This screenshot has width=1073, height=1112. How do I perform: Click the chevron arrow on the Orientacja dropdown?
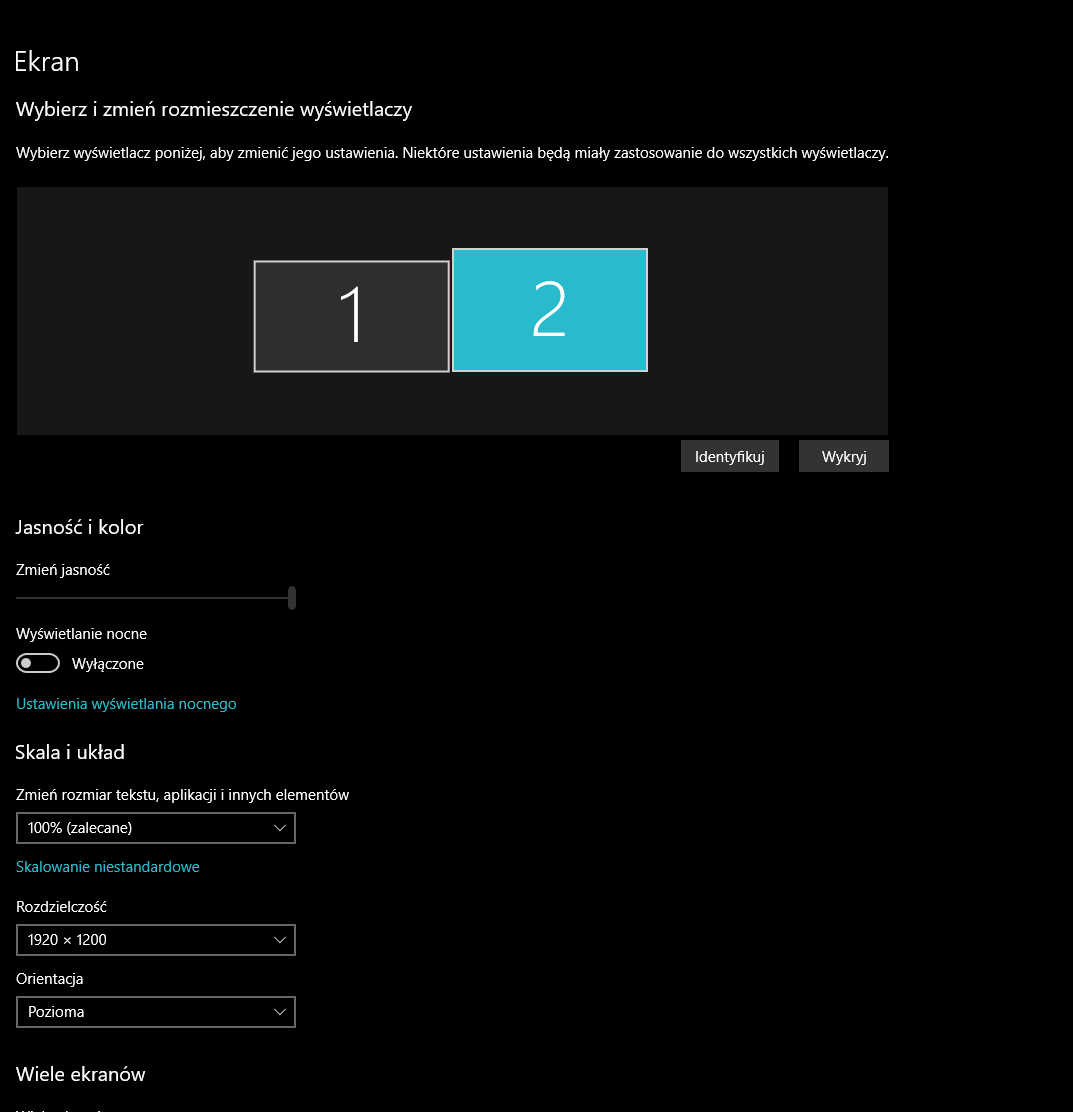click(280, 1012)
